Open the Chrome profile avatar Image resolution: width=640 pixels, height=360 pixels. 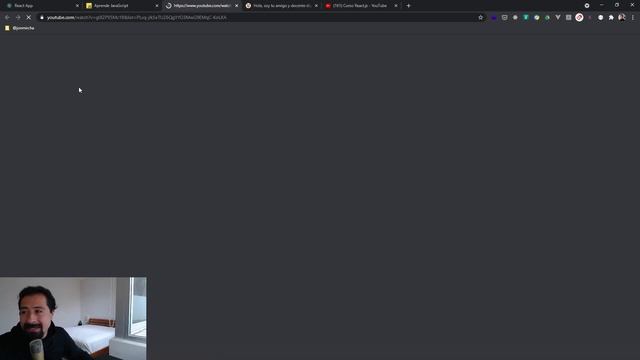pyautogui.click(x=622, y=17)
